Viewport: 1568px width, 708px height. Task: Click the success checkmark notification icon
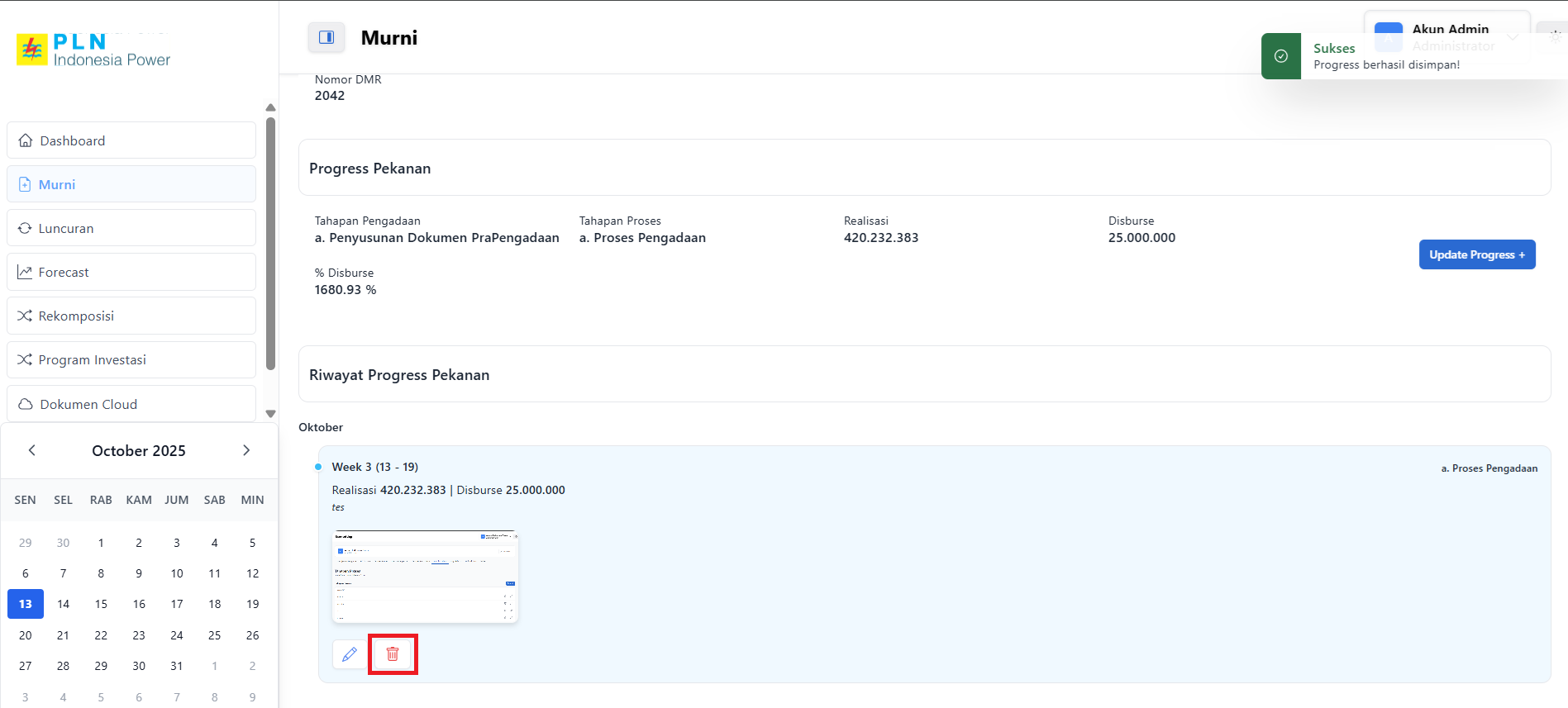[x=1280, y=56]
